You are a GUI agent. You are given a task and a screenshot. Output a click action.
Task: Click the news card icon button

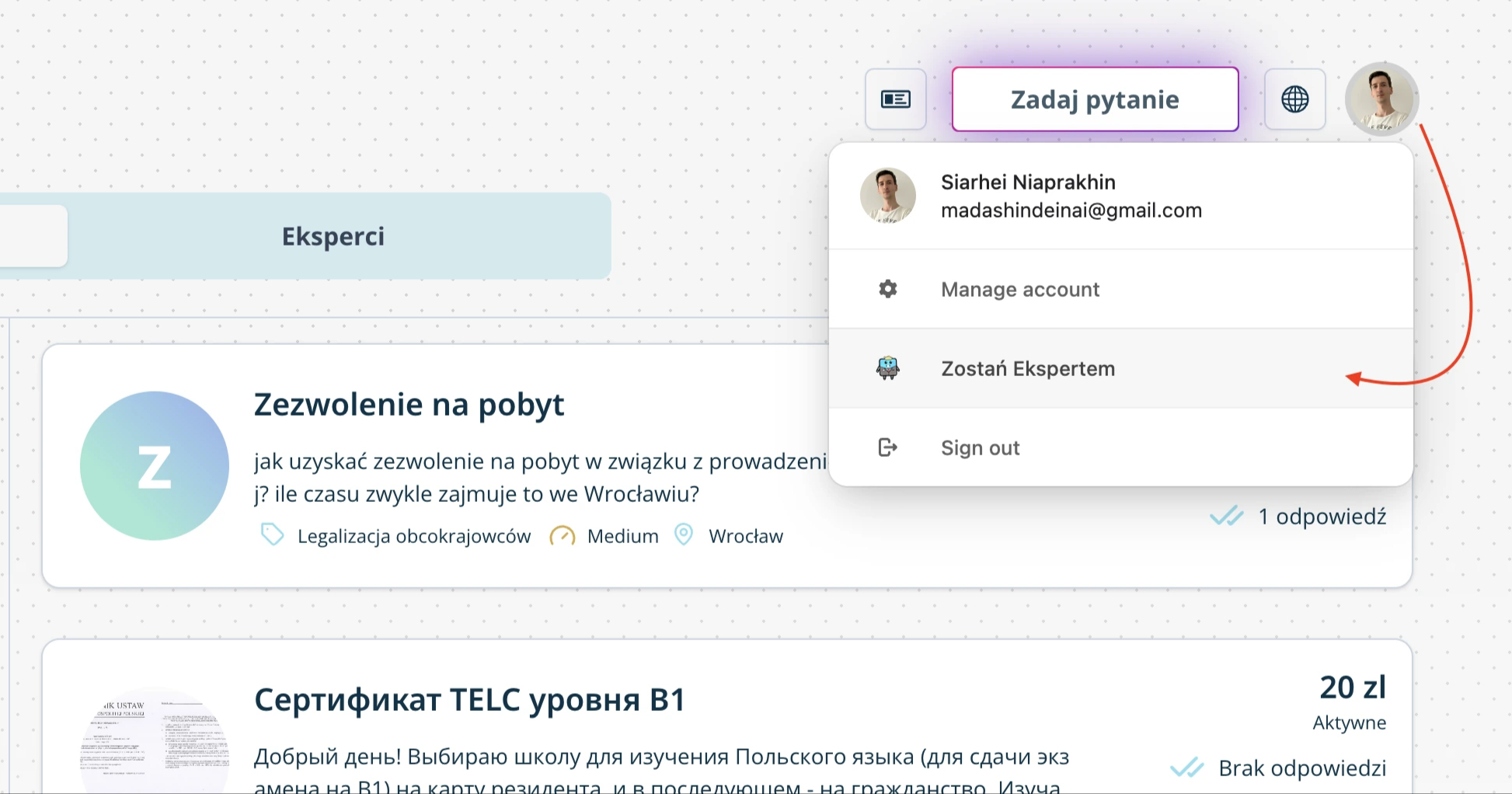point(895,99)
